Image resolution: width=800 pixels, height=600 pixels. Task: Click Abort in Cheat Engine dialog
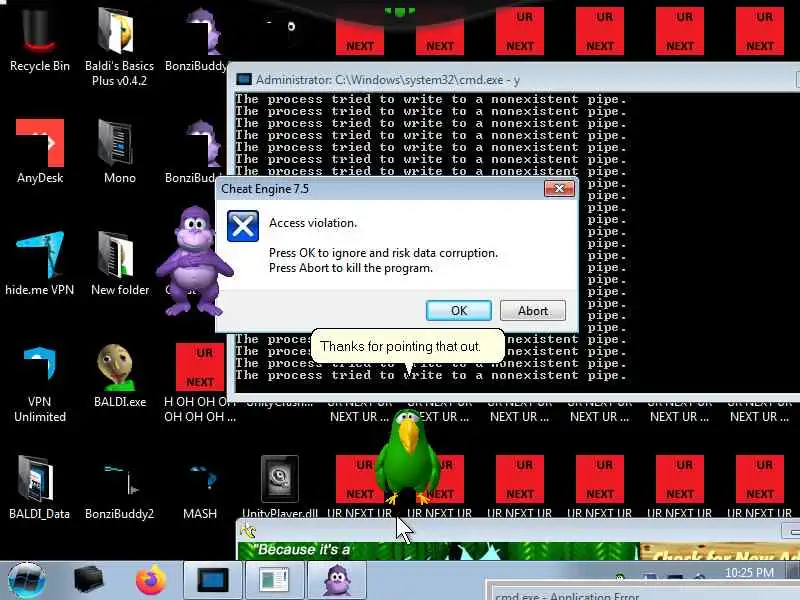(x=533, y=311)
